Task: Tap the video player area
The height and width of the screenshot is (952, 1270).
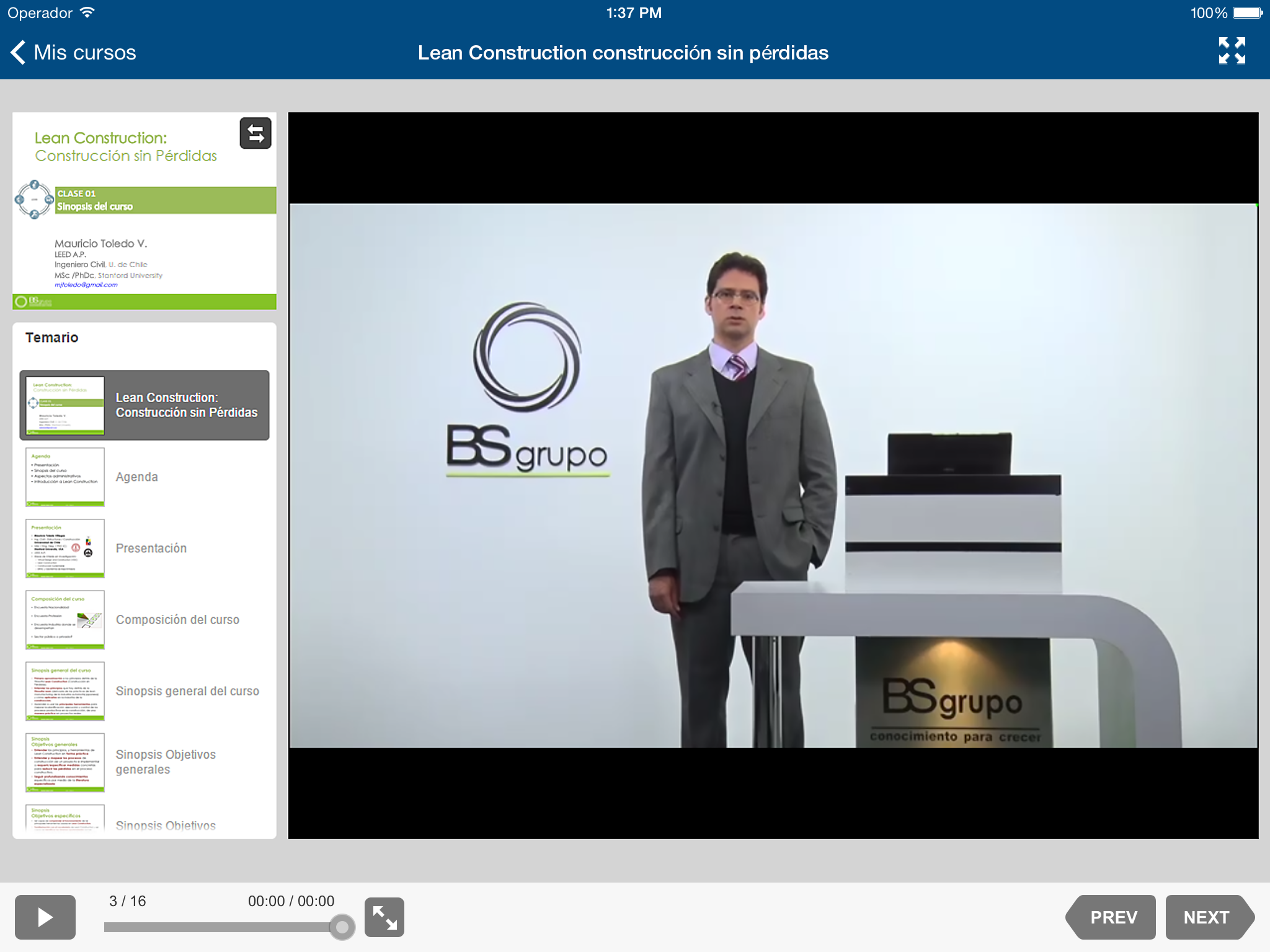Action: point(773,475)
